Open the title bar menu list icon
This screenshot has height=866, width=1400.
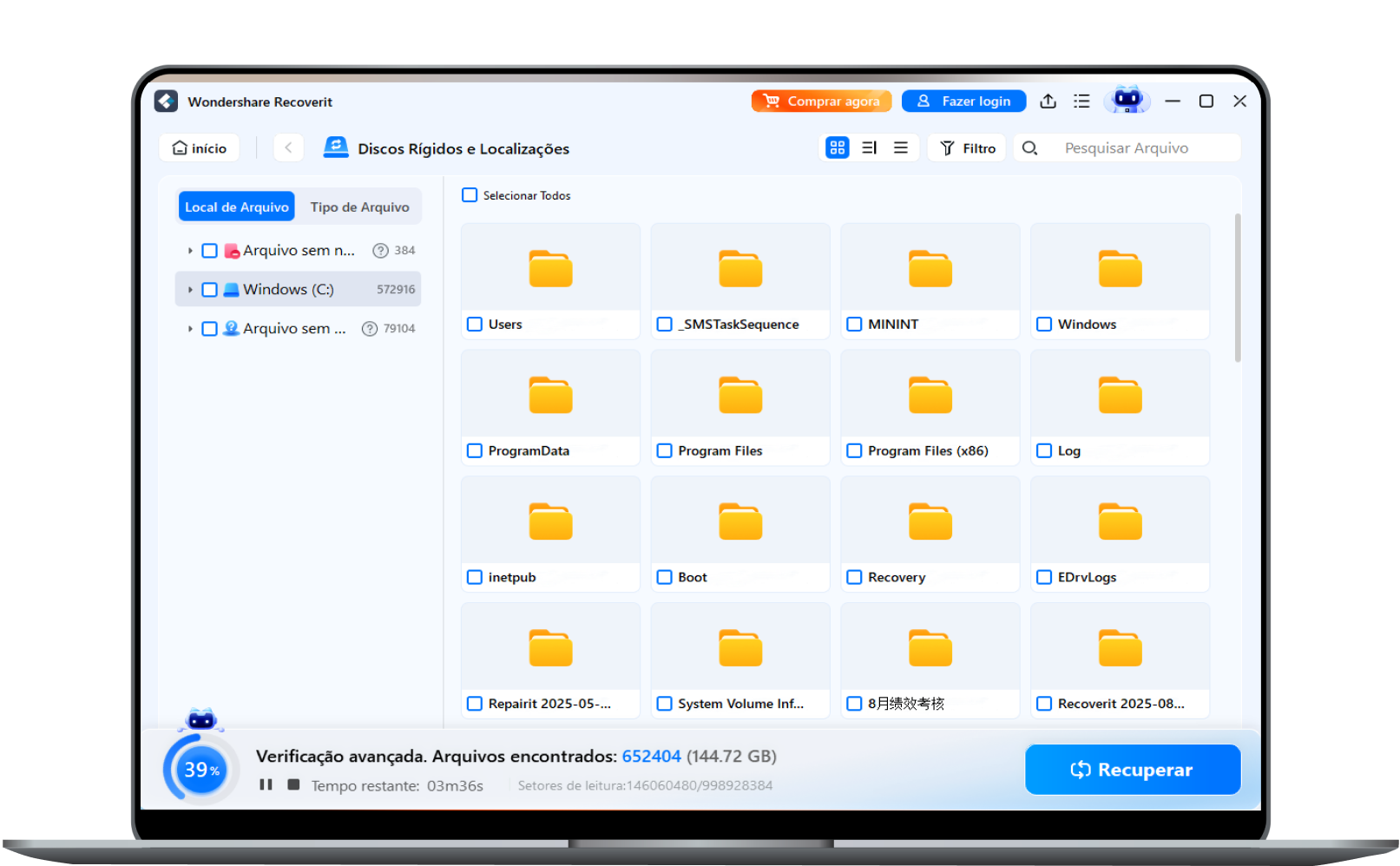pos(1081,102)
